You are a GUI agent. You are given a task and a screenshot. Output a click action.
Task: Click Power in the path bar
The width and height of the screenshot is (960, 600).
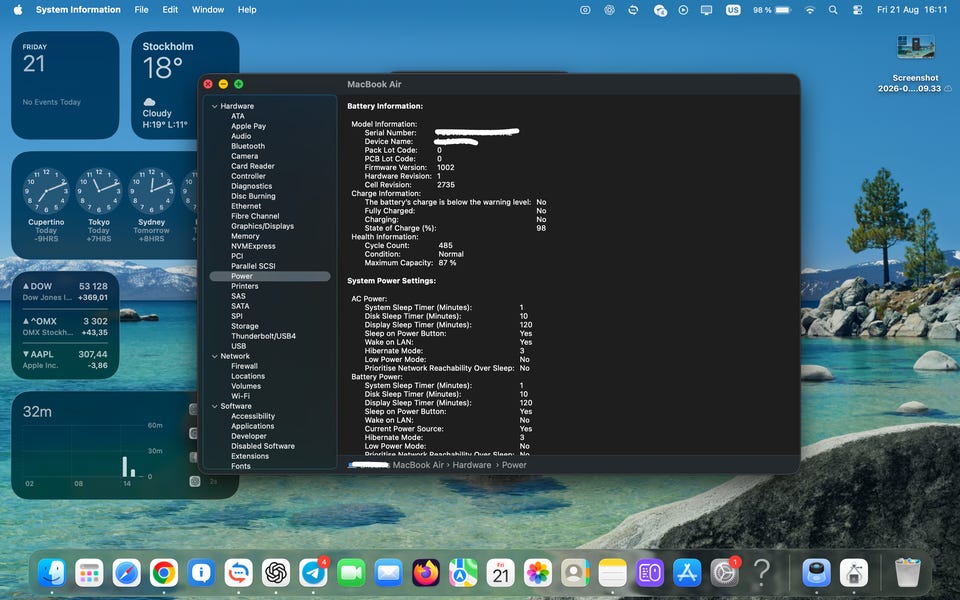pyautogui.click(x=514, y=465)
